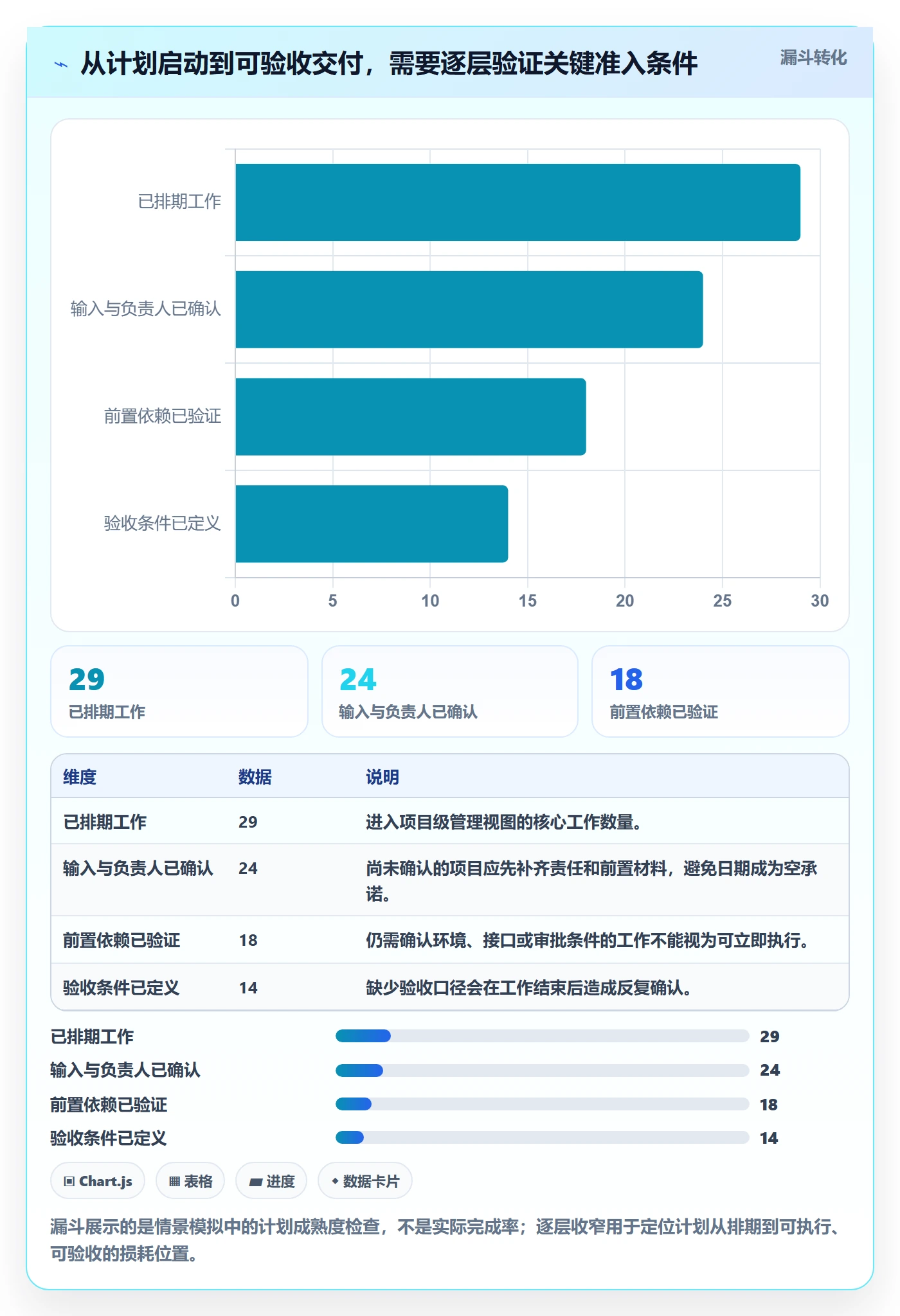Click the 验收条件已定义 table row label
The height and width of the screenshot is (1316, 900).
(122, 988)
